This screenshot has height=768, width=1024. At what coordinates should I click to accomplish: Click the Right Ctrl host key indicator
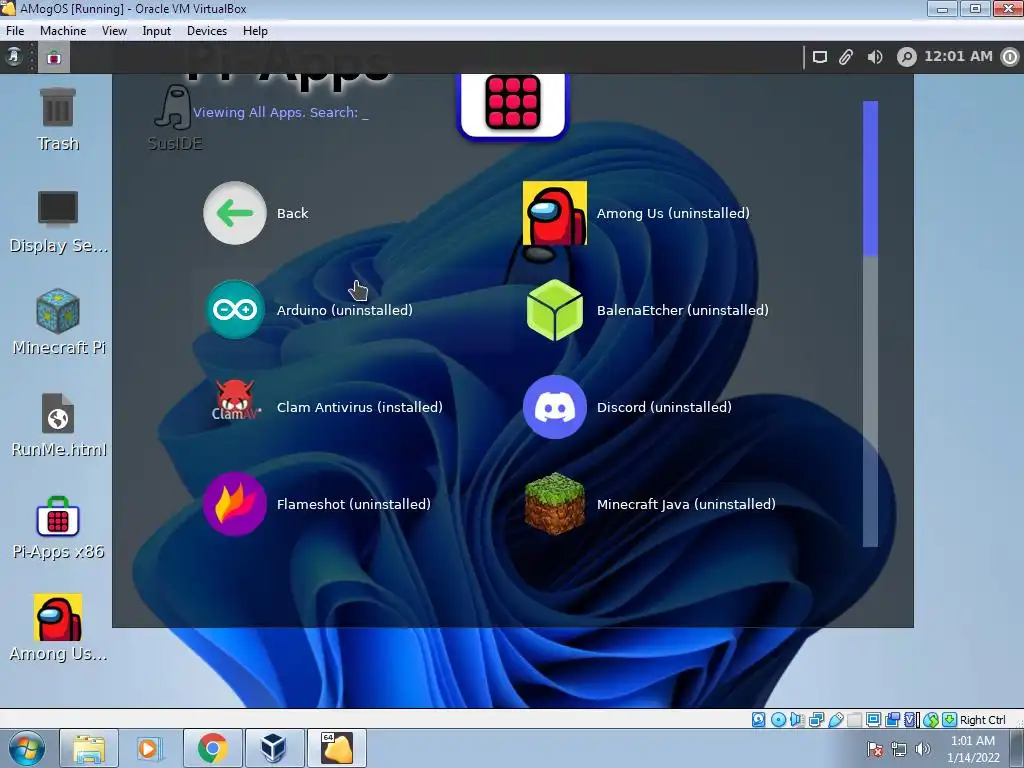(982, 720)
